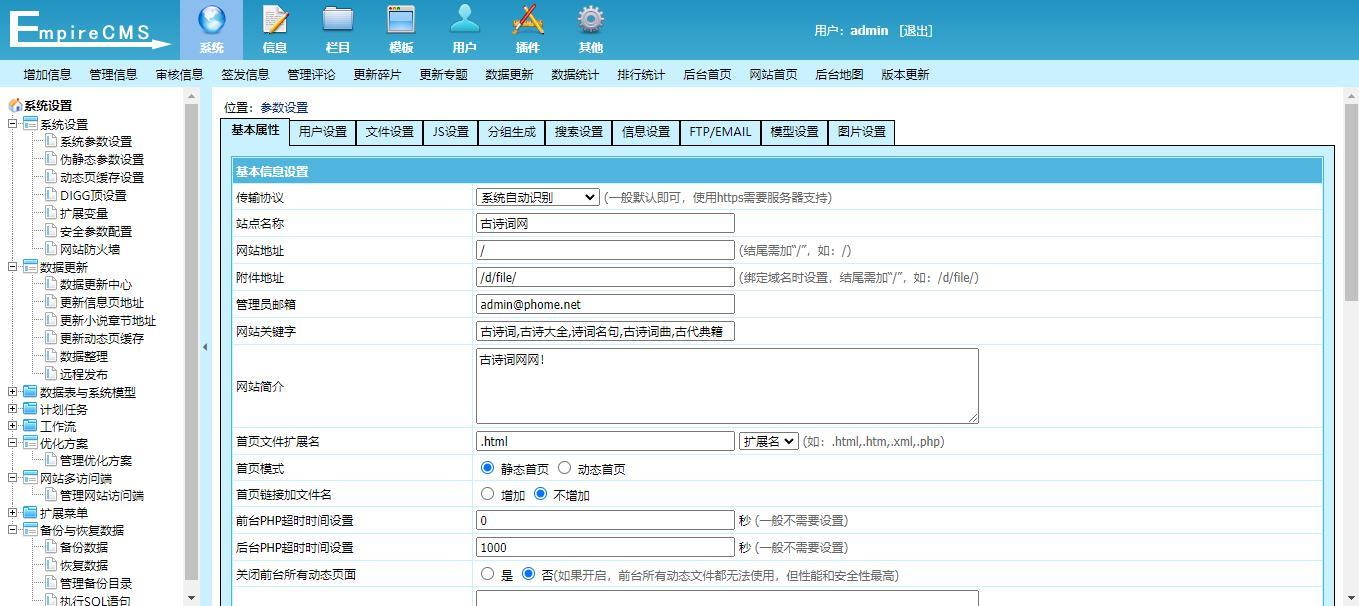Open 增加信息 in top menu
The height and width of the screenshot is (606, 1359).
pyautogui.click(x=47, y=74)
